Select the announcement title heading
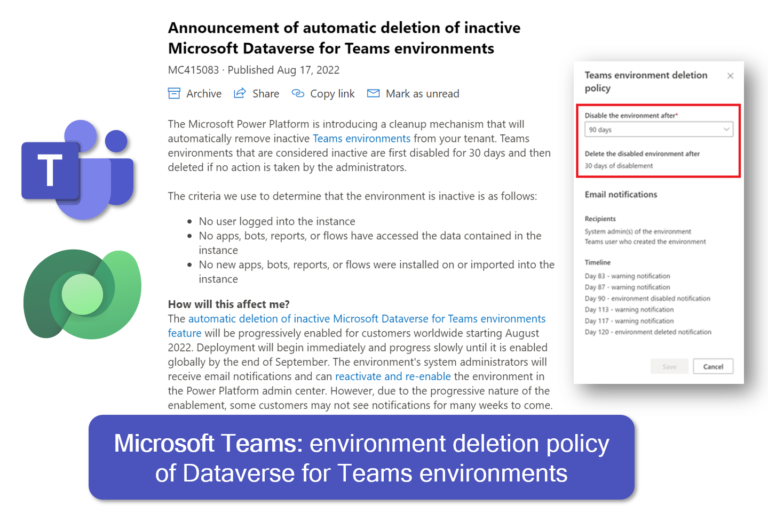768x514 pixels. [x=344, y=38]
